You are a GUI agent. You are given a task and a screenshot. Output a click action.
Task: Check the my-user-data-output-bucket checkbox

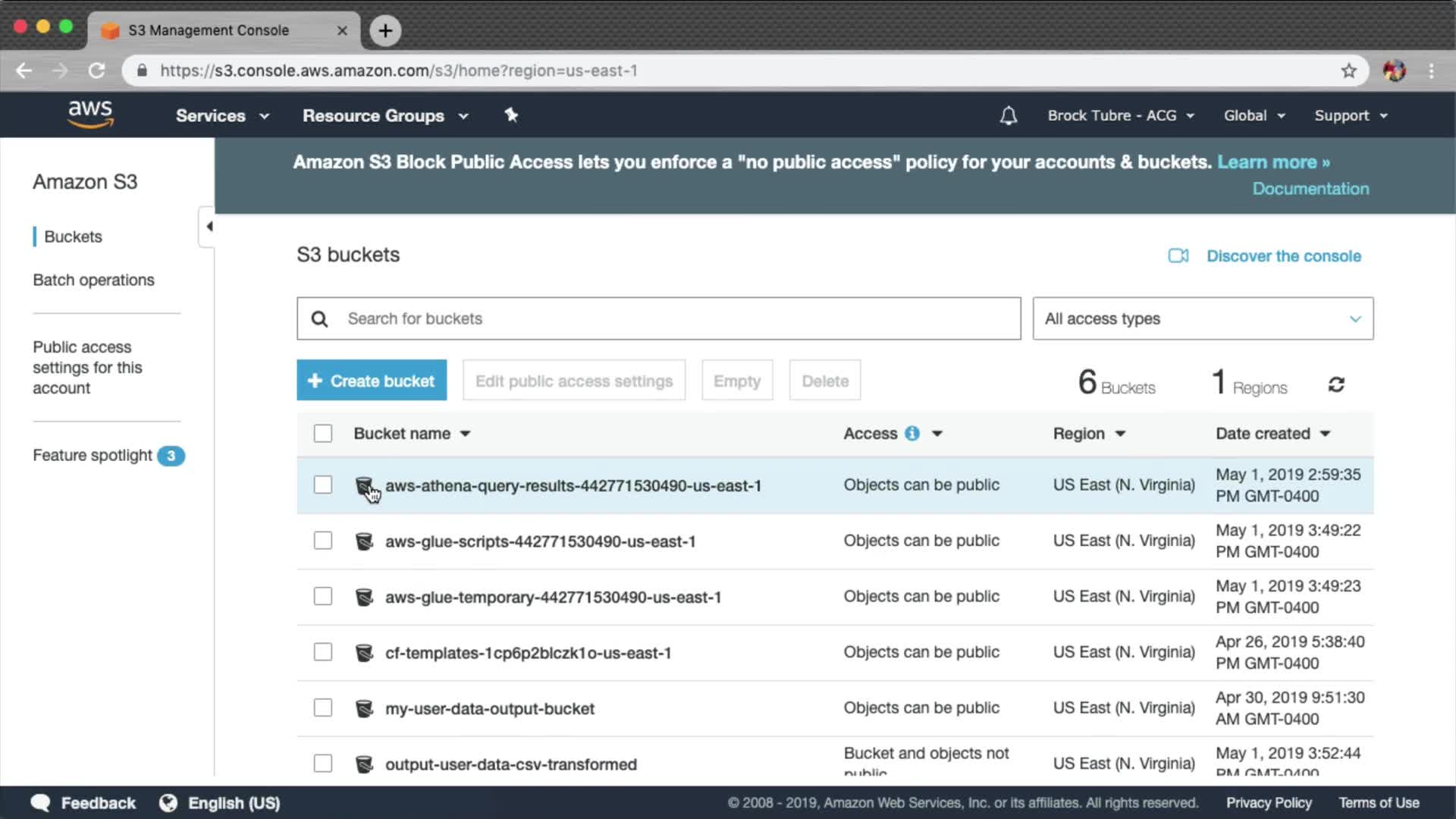[x=323, y=708]
